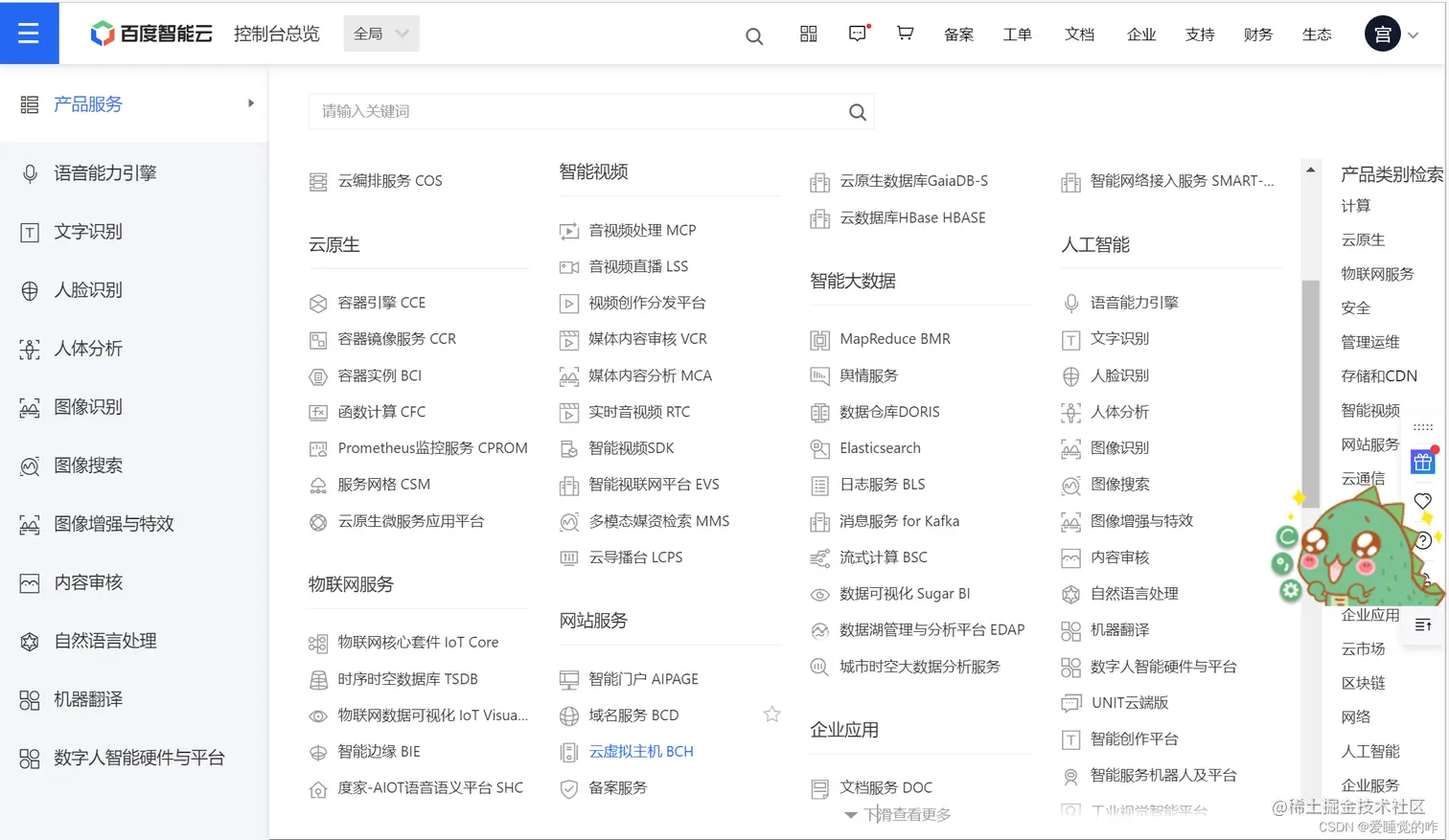The image size is (1449, 840).
Task: Open the message notifications icon
Action: coord(858,34)
